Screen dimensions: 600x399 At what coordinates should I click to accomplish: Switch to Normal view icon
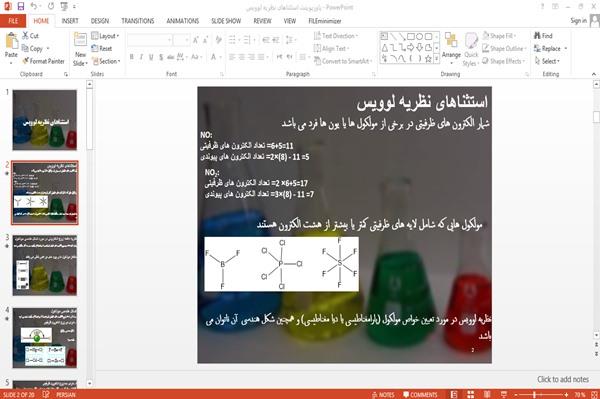click(x=454, y=395)
